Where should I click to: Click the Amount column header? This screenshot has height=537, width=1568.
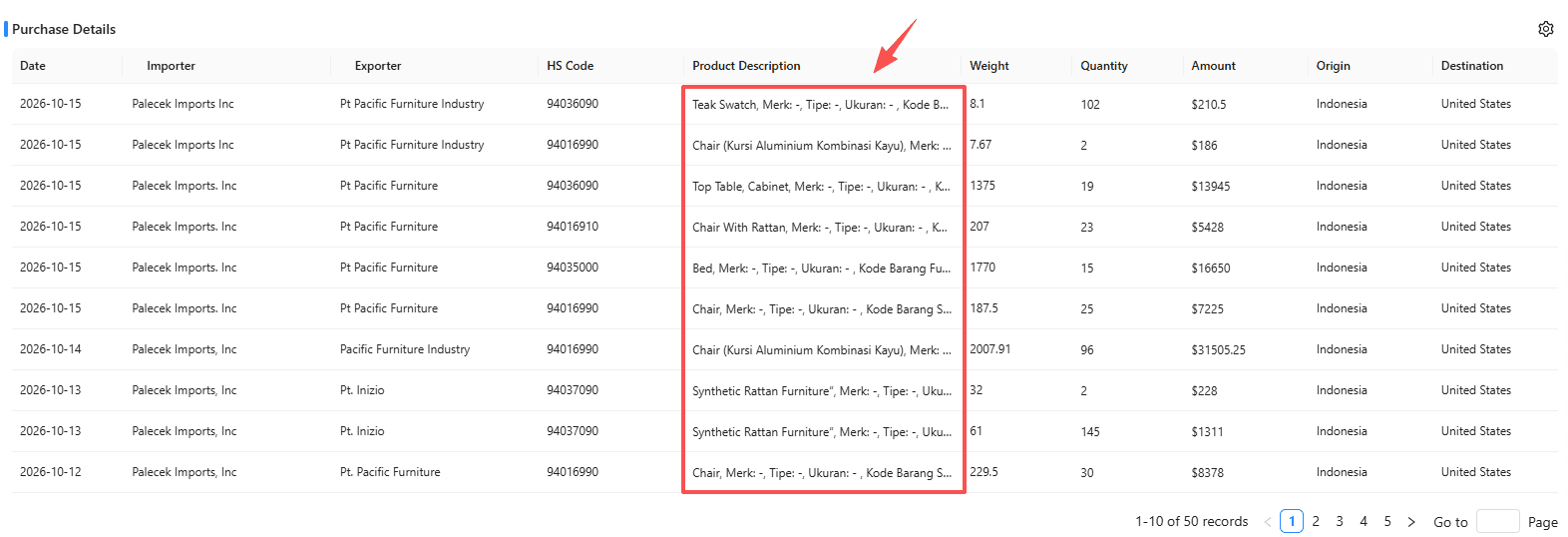[1213, 66]
